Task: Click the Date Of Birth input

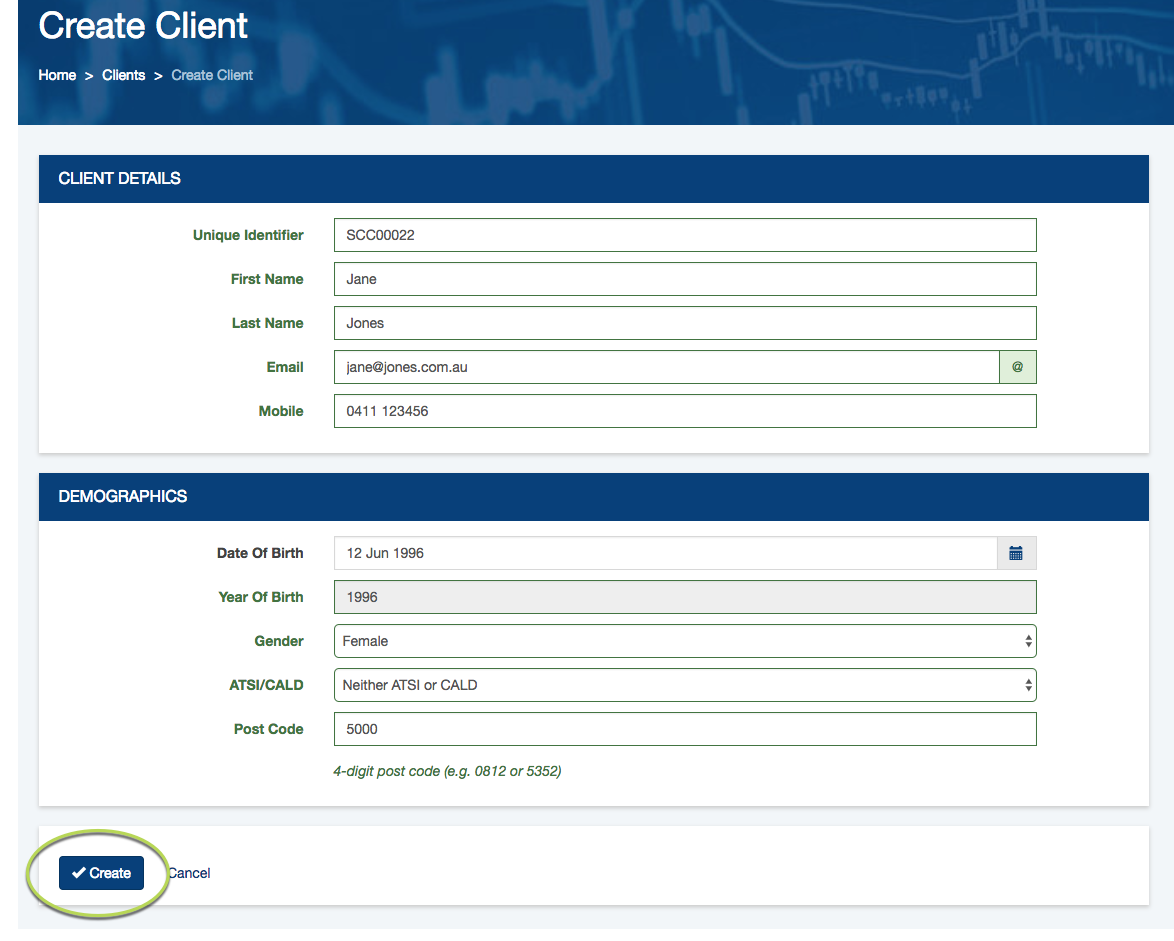Action: (x=666, y=553)
